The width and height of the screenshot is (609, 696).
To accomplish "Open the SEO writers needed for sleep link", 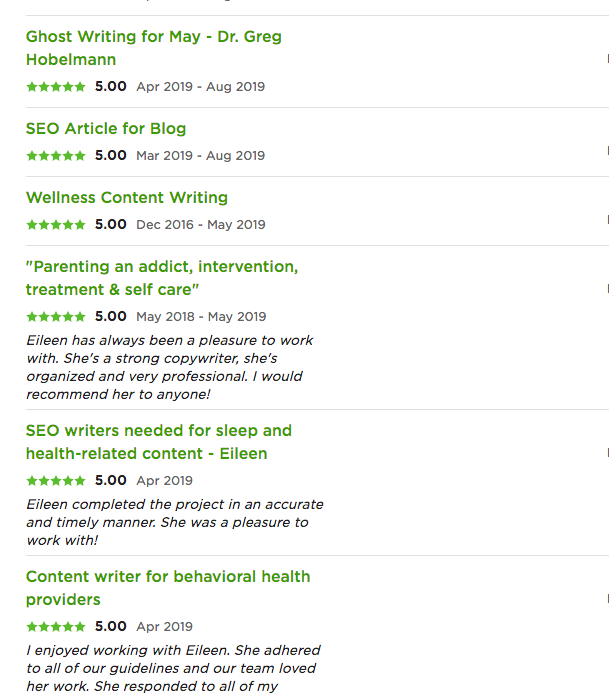I will click(159, 431).
